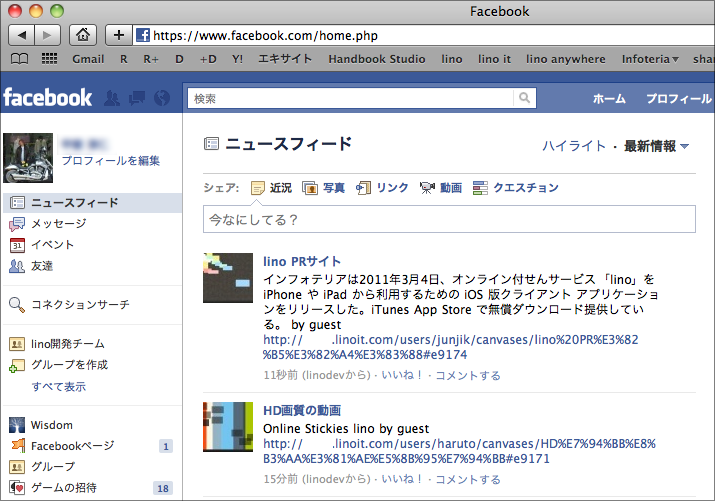
Task: Open the Top Sites grid icon
Action: pyautogui.click(x=49, y=59)
